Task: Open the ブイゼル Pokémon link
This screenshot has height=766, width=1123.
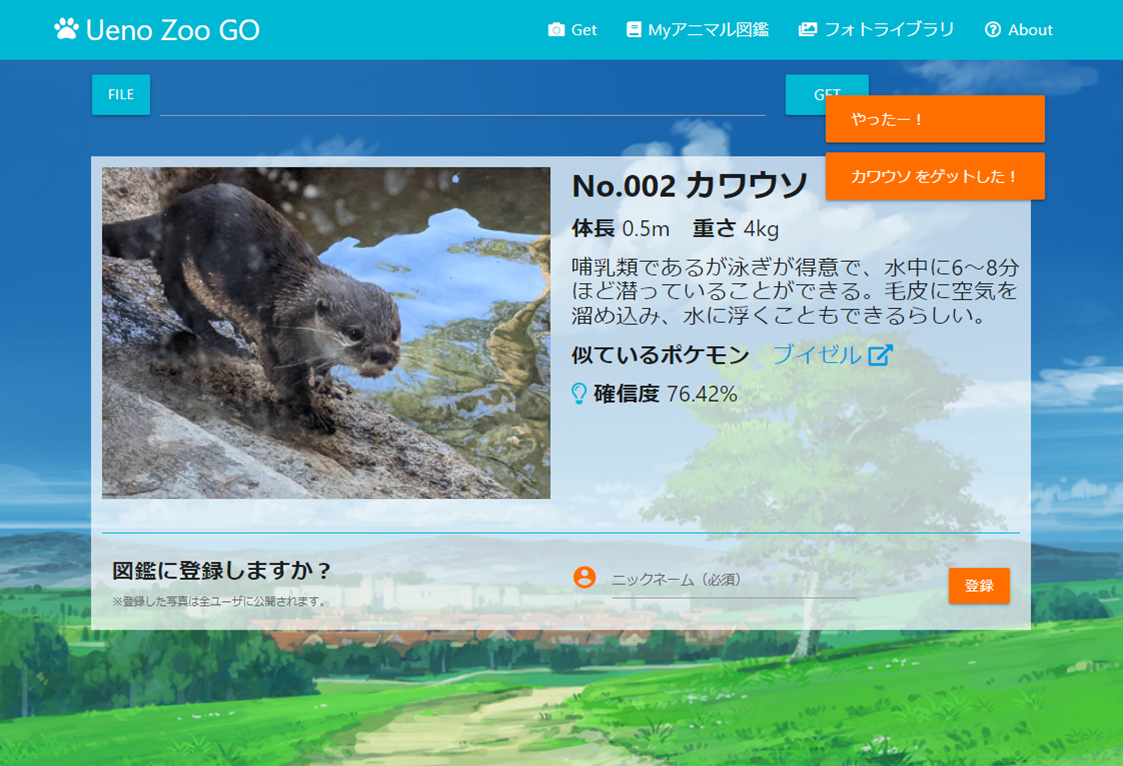Action: click(x=816, y=354)
